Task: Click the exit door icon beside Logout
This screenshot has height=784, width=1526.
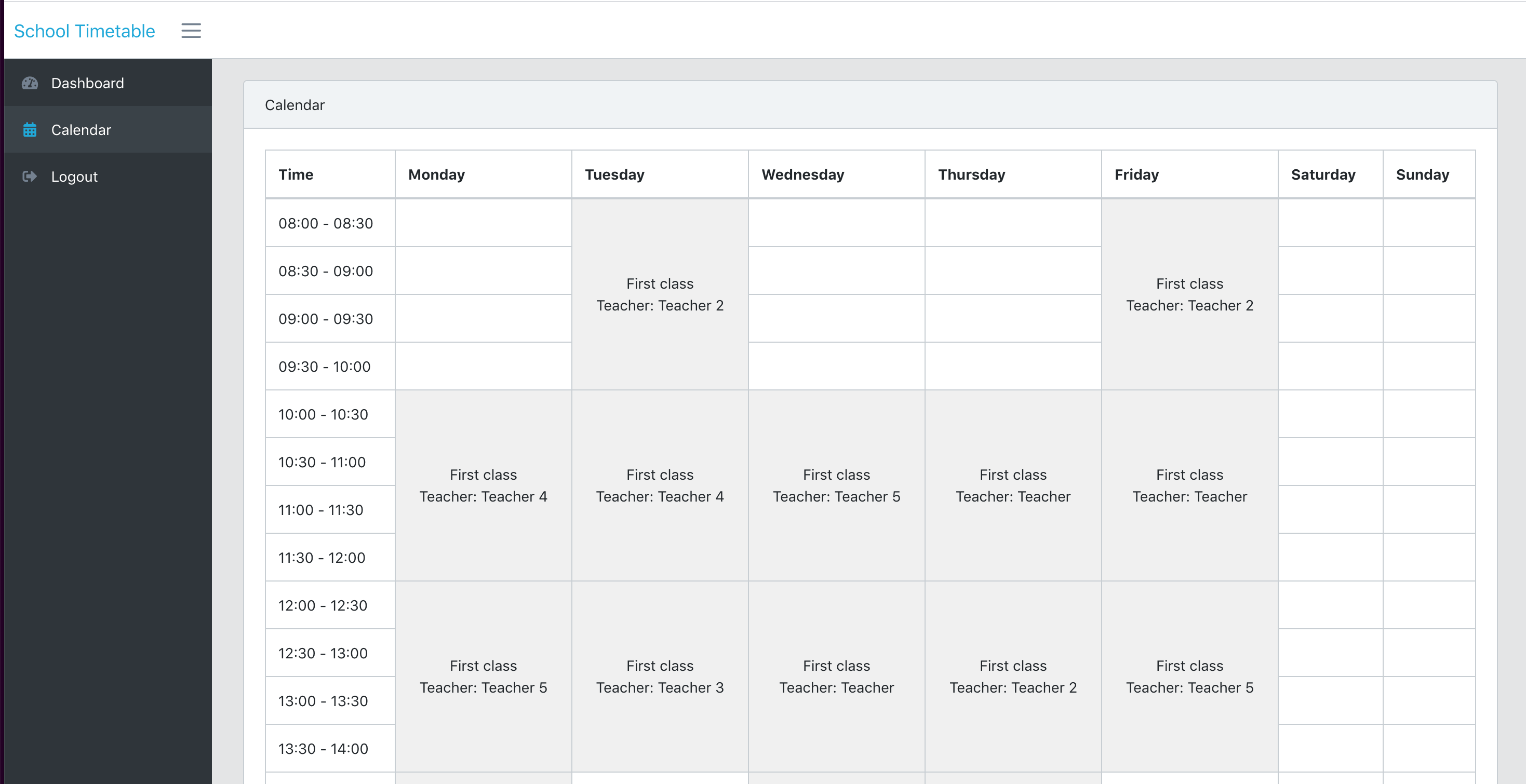Action: tap(30, 176)
